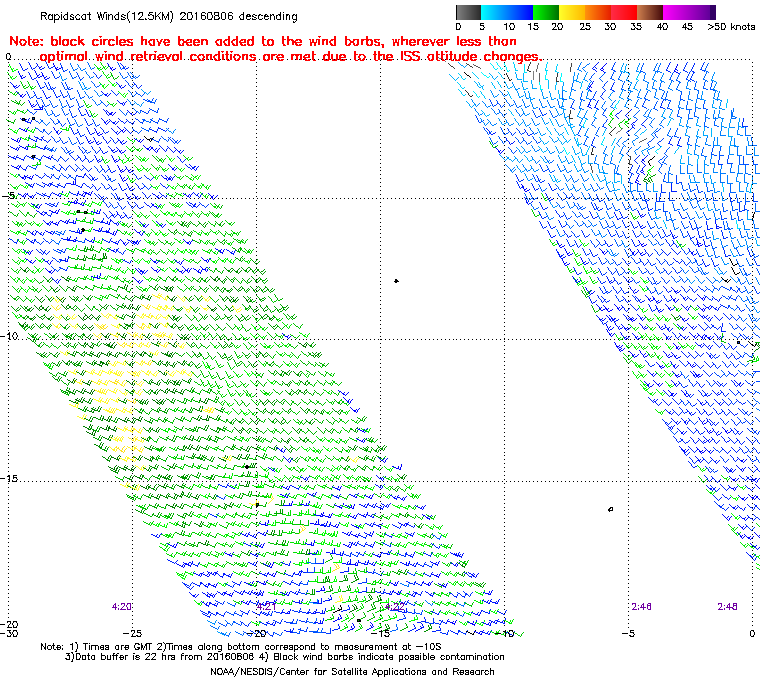Click the '-25' longitude label on the bottom axis

132,633
